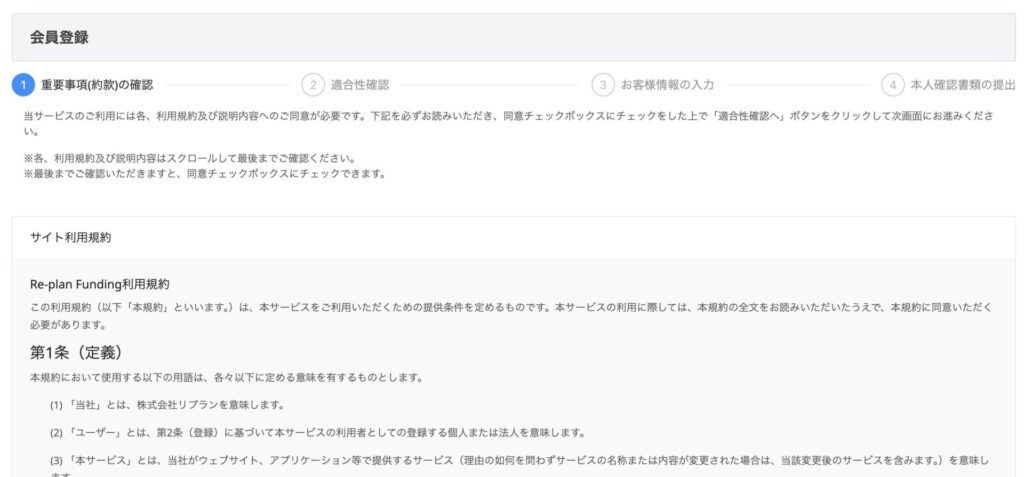Viewport: 1024px width, 477px height.
Task: Select the お客様情報の入力 step label
Action: point(667,85)
